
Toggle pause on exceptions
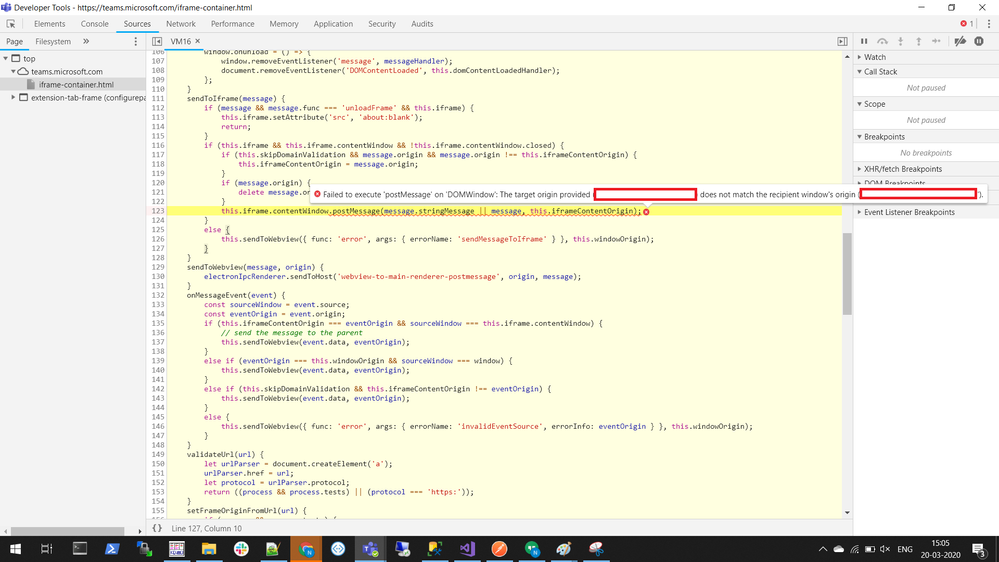tap(979, 42)
